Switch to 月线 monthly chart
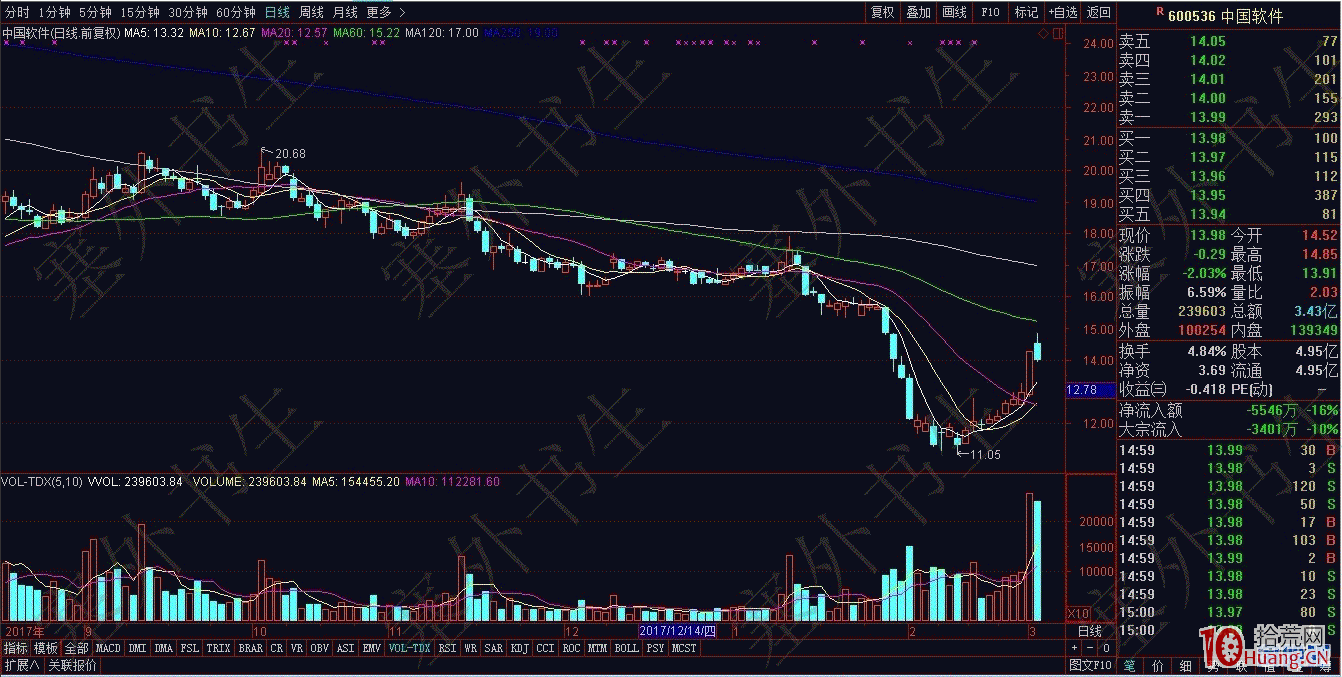Image resolution: width=1342 pixels, height=677 pixels. [344, 12]
